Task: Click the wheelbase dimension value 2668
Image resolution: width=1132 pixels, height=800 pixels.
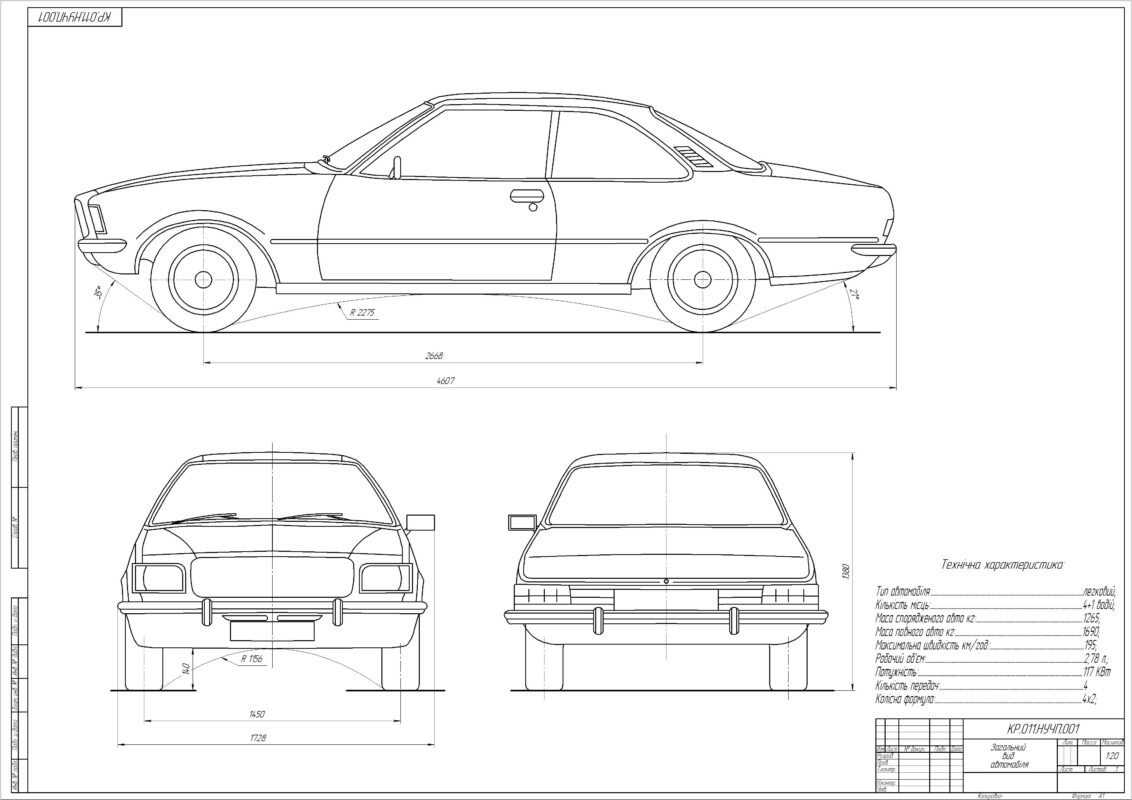Action: tap(434, 355)
